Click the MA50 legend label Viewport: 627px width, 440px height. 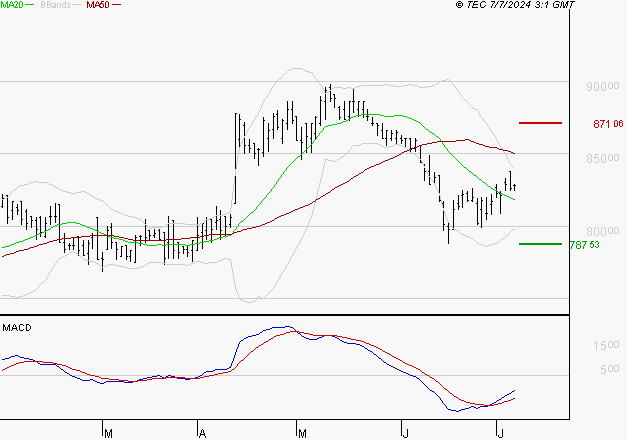click(98, 5)
